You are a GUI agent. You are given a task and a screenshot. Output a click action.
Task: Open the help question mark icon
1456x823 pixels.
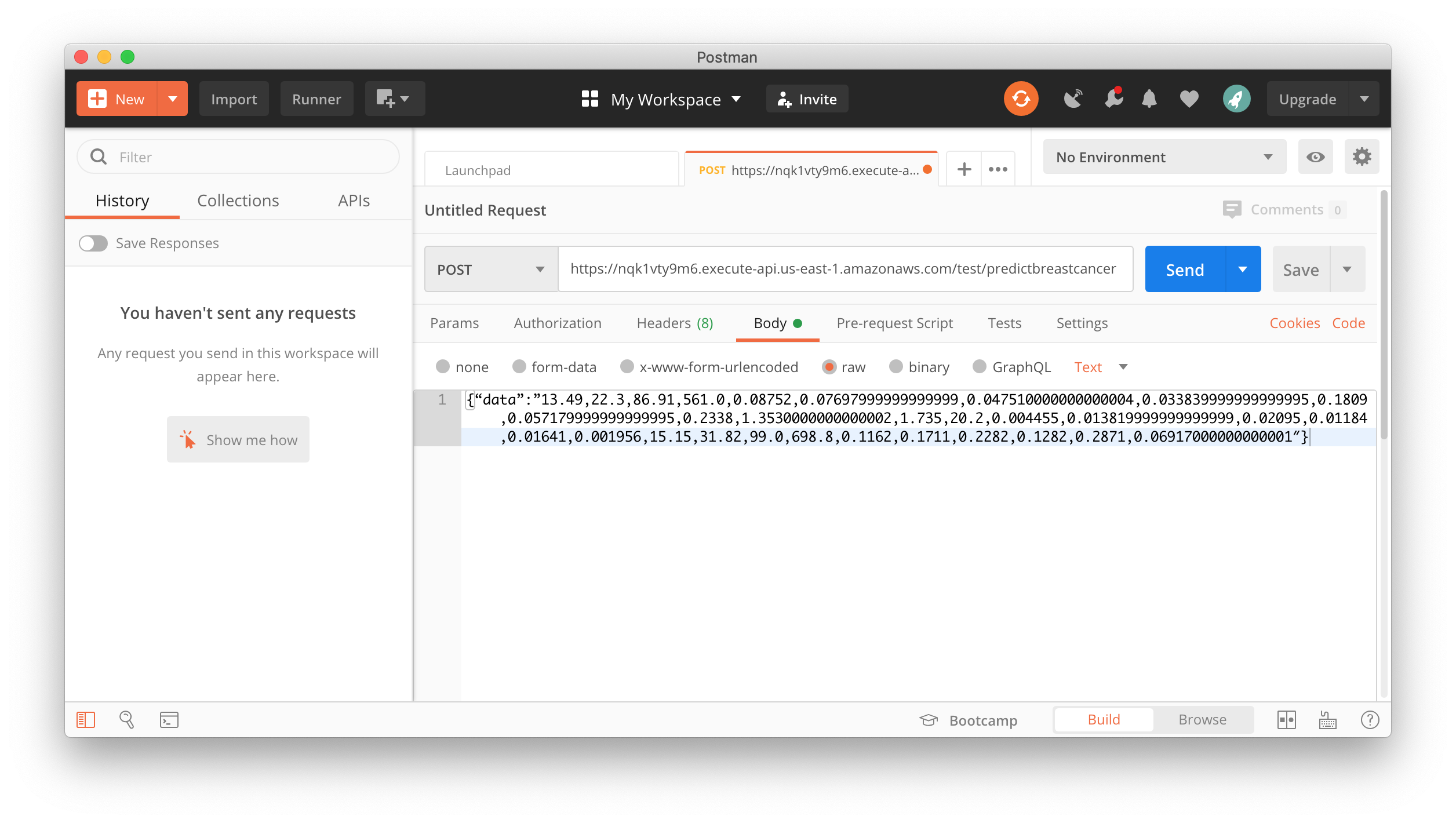click(1370, 720)
